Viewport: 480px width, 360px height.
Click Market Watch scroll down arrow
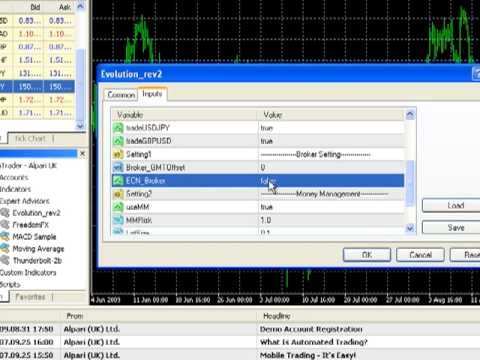click(x=80, y=126)
